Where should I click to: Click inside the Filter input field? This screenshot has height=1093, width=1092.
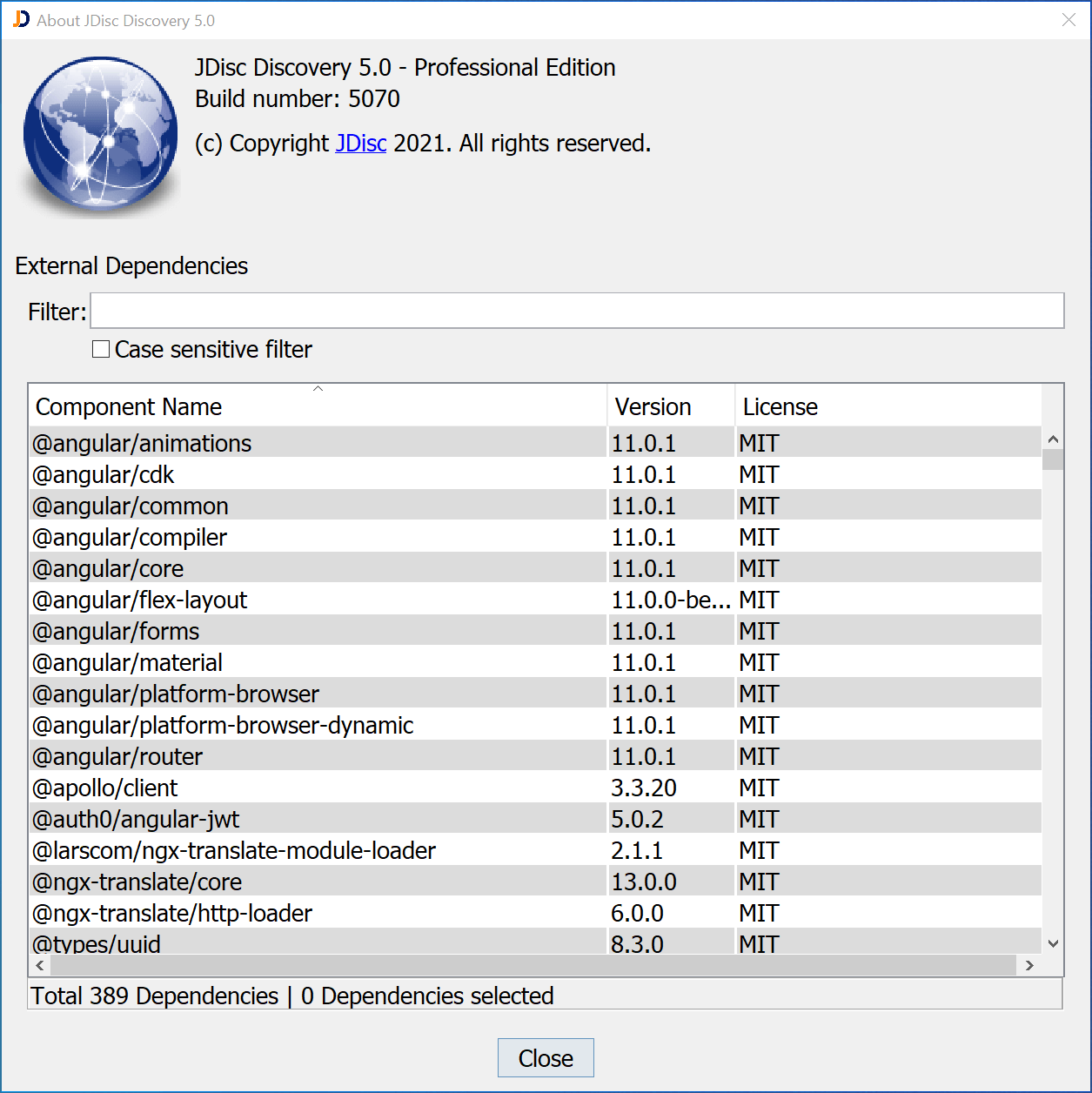point(577,310)
